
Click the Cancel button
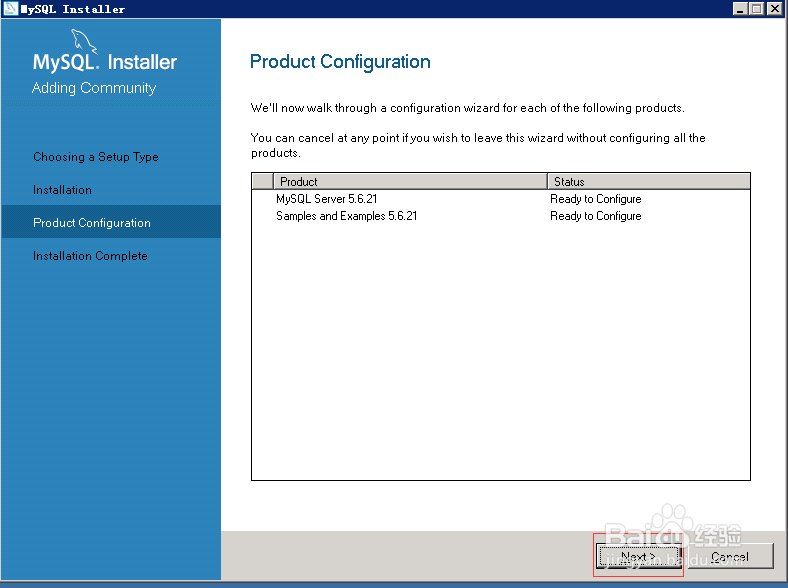730,556
